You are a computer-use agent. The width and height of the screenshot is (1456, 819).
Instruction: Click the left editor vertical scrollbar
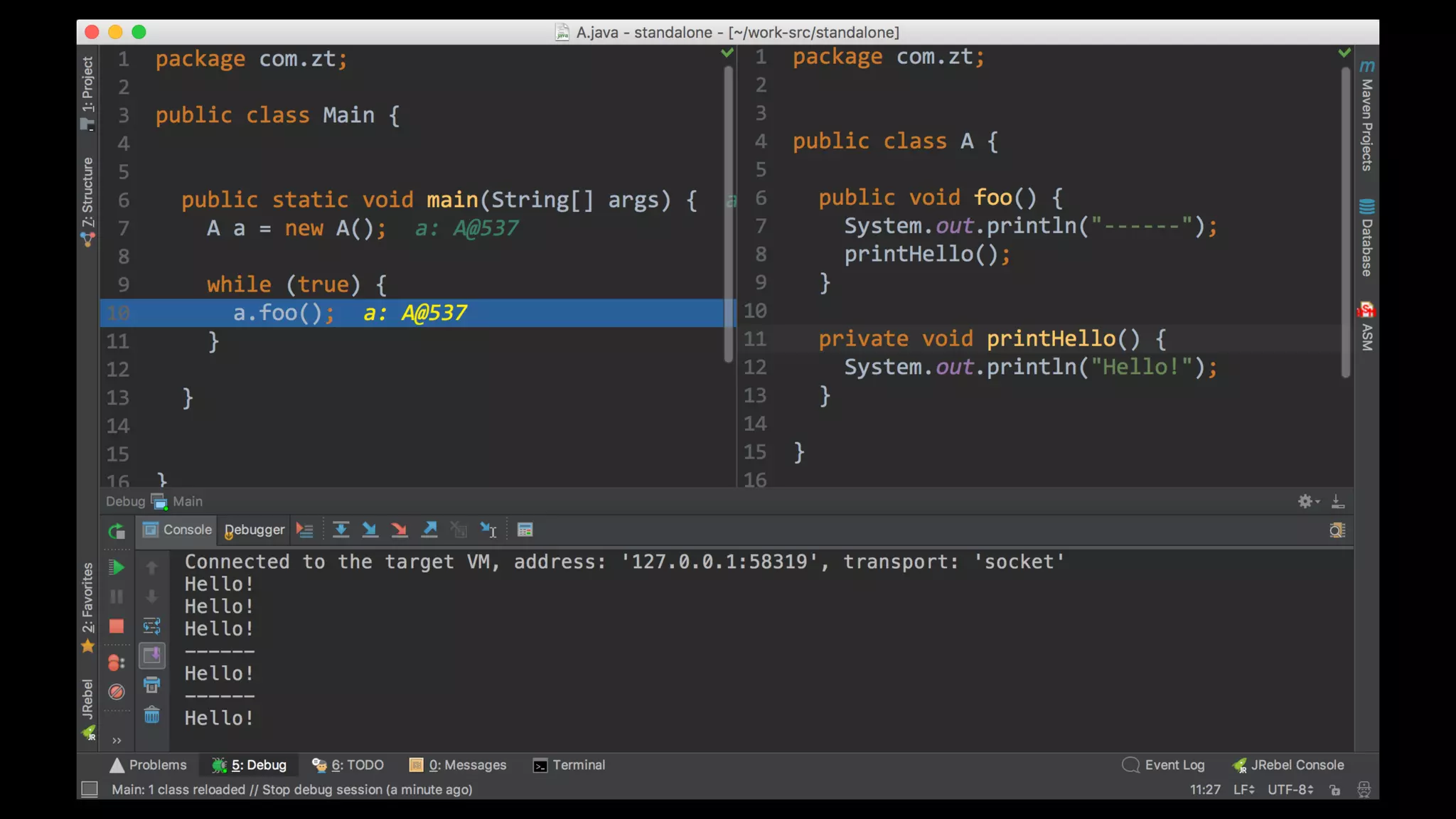pyautogui.click(x=728, y=213)
